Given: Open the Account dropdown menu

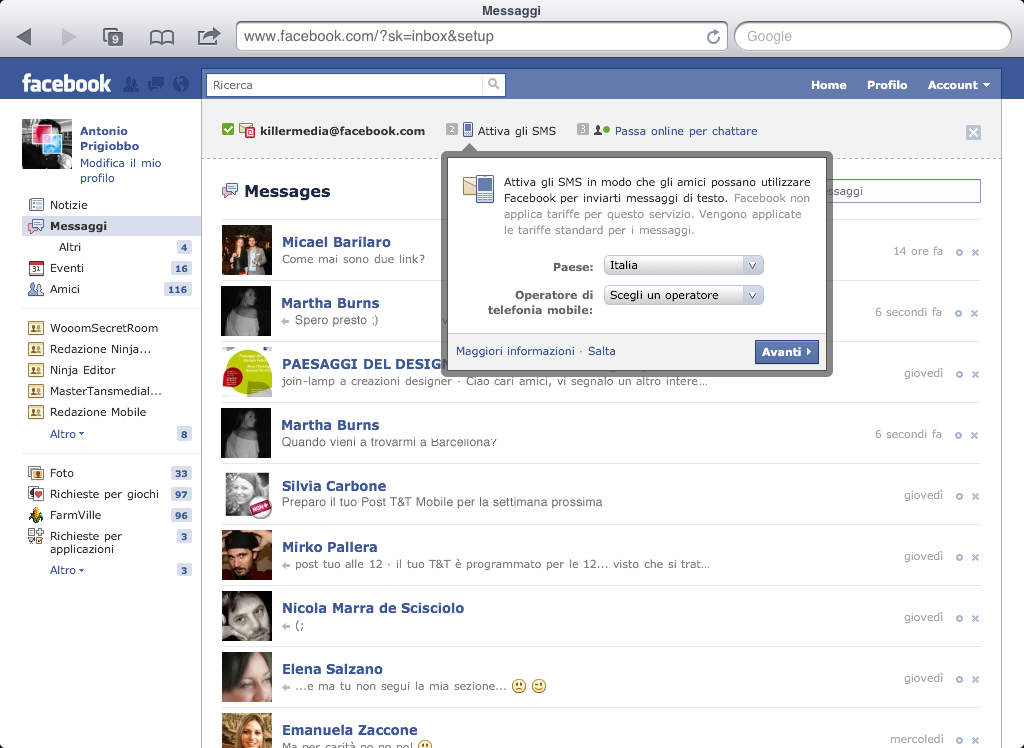Looking at the screenshot, I should coord(958,85).
